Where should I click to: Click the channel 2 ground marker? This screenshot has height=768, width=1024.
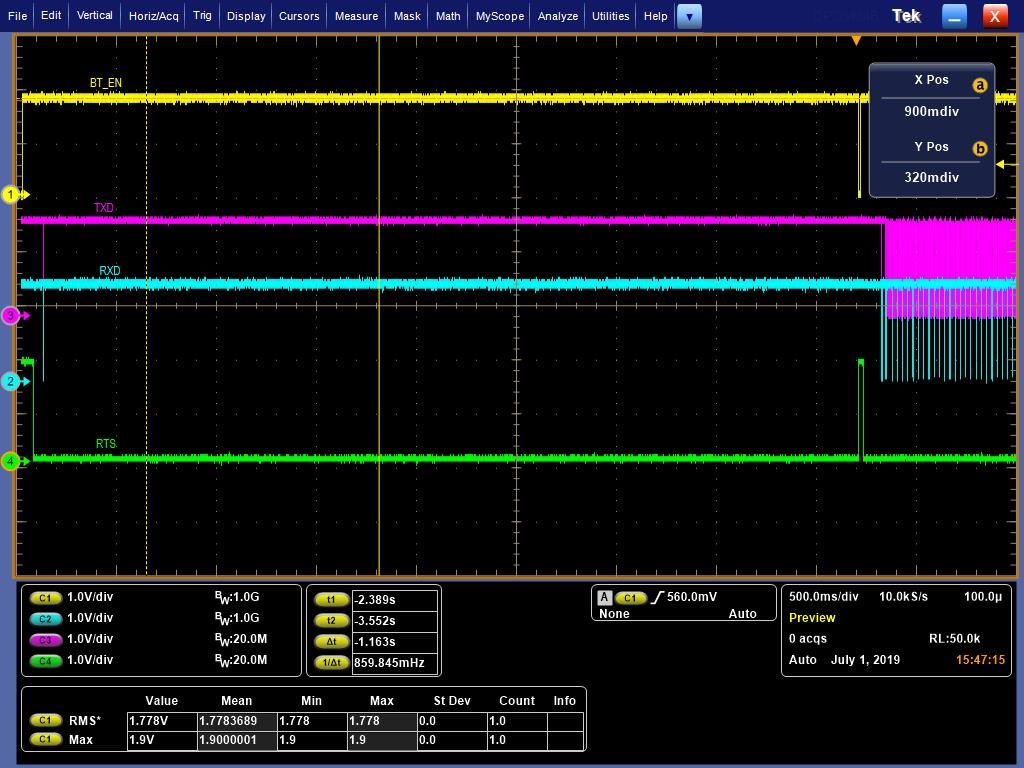pyautogui.click(x=12, y=382)
